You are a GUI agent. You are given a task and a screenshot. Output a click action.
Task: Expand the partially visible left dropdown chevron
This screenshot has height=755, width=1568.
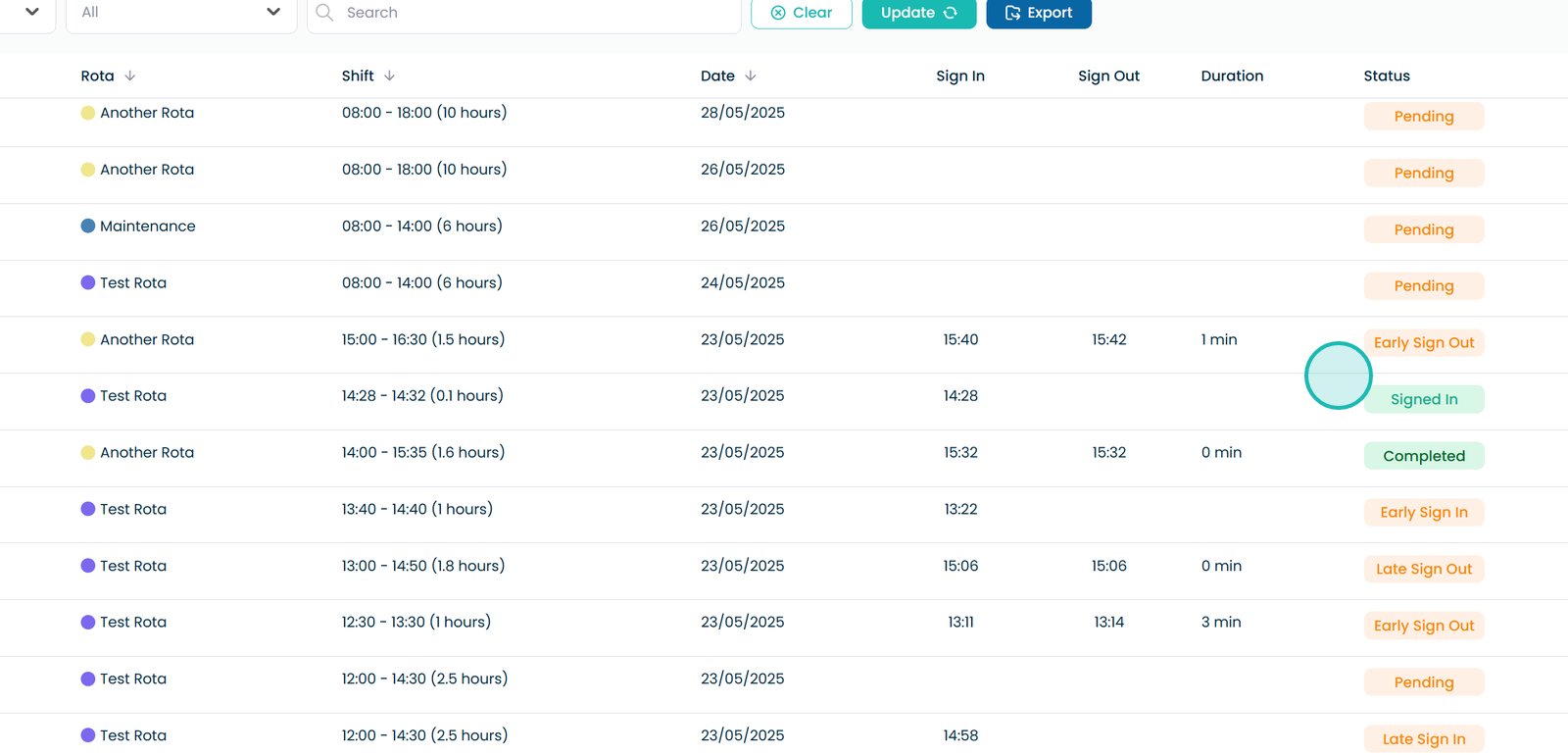click(31, 12)
